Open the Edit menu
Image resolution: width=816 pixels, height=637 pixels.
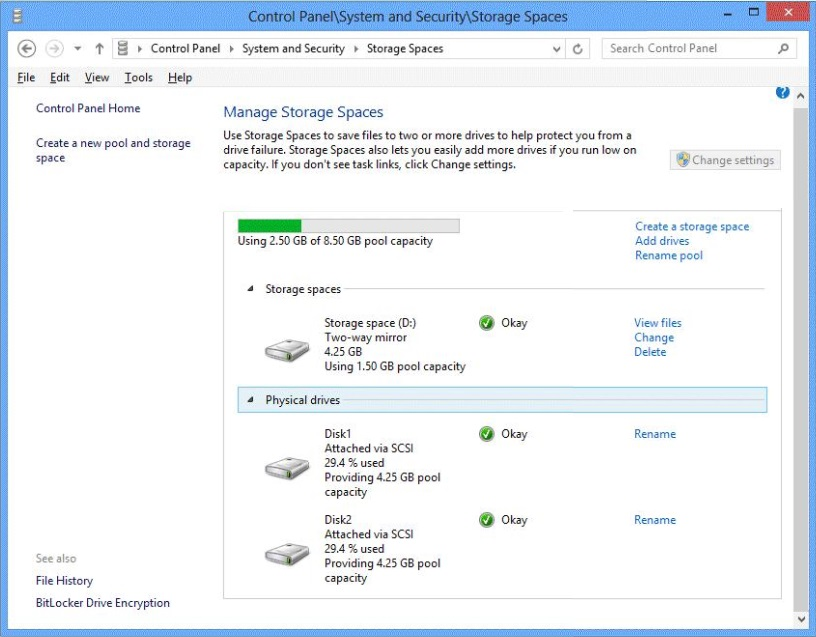pyautogui.click(x=59, y=78)
